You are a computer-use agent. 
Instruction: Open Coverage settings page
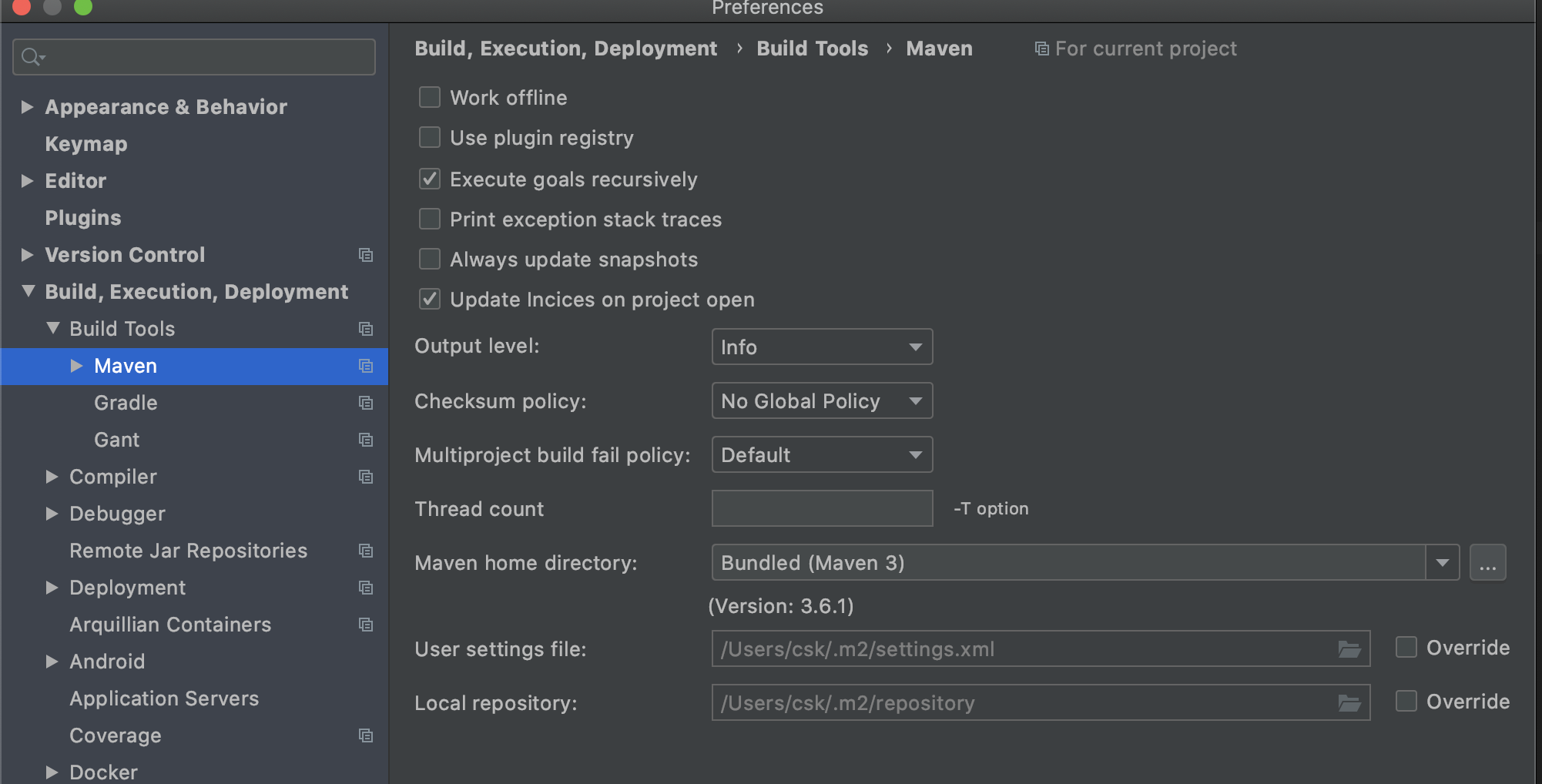(116, 735)
